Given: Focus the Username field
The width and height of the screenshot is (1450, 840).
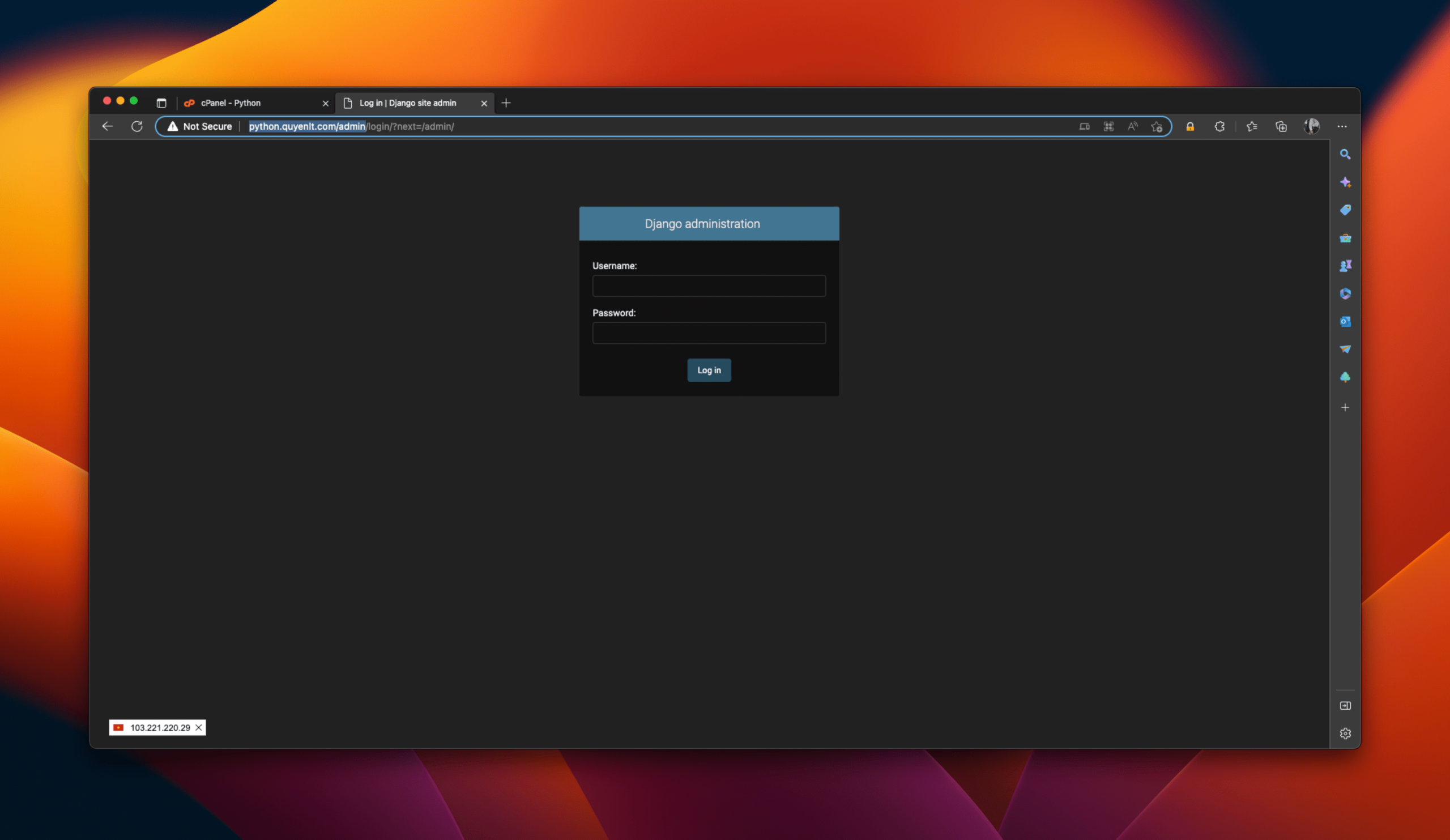Looking at the screenshot, I should (x=709, y=286).
